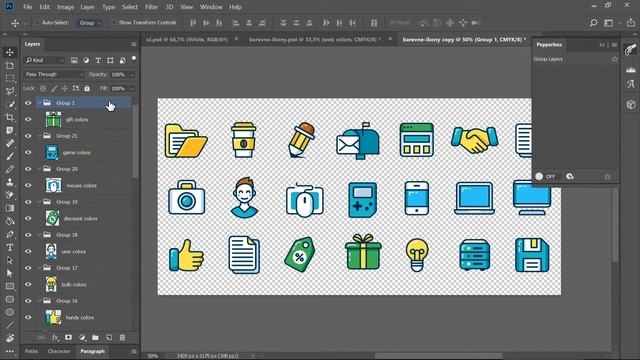Click lock all padlock icon

(x=87, y=88)
